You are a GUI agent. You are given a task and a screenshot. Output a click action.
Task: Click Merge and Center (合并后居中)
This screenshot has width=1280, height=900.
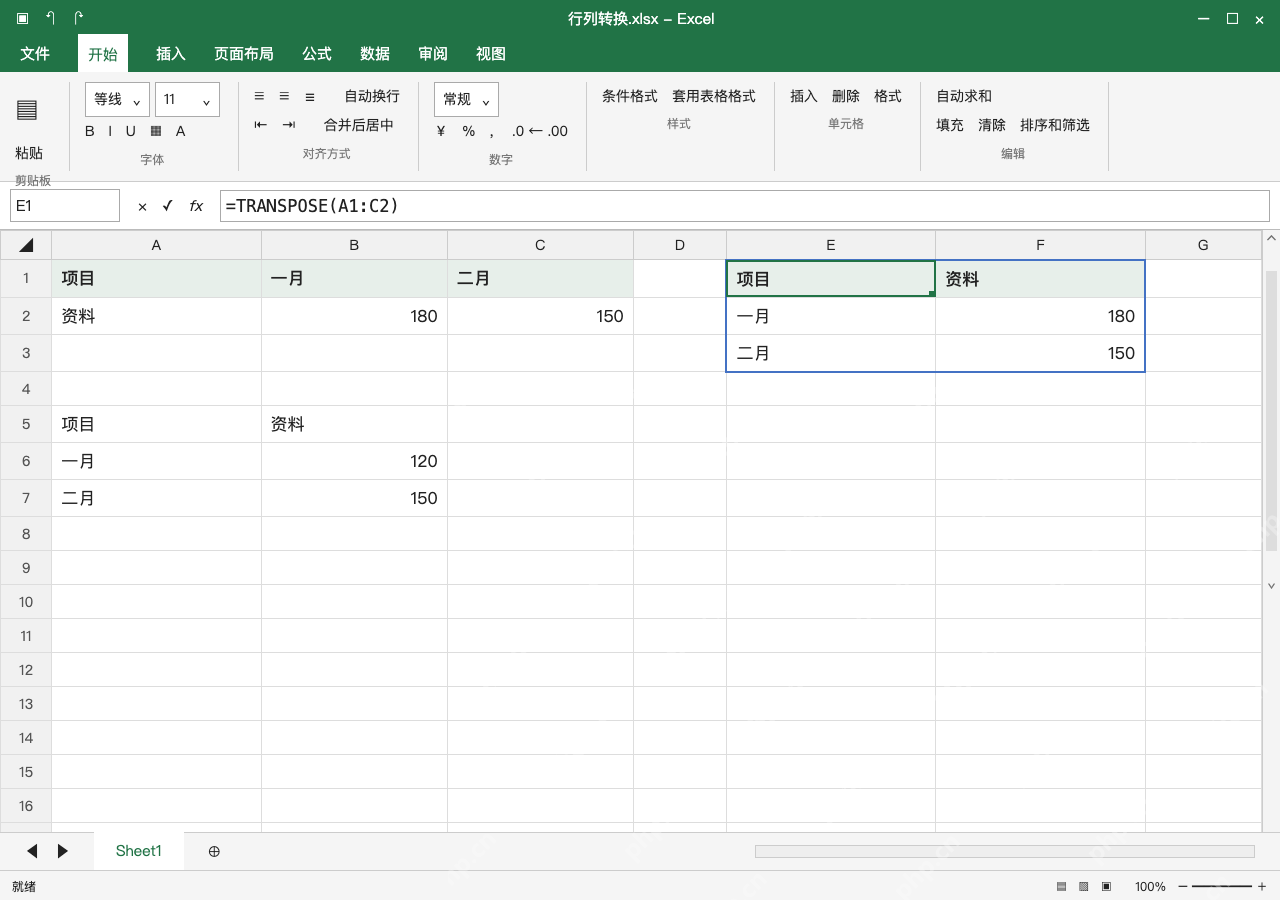tap(359, 125)
